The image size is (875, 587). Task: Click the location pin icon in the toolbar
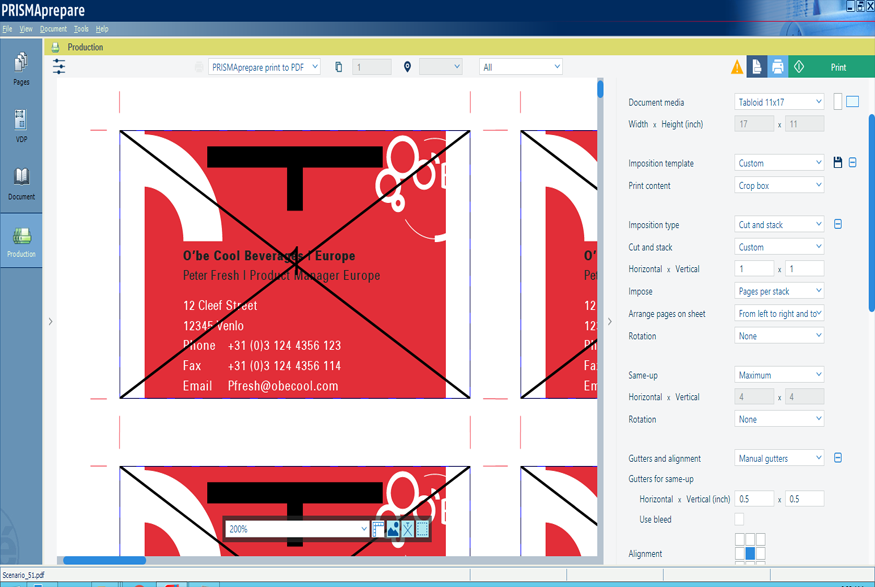[x=407, y=67]
